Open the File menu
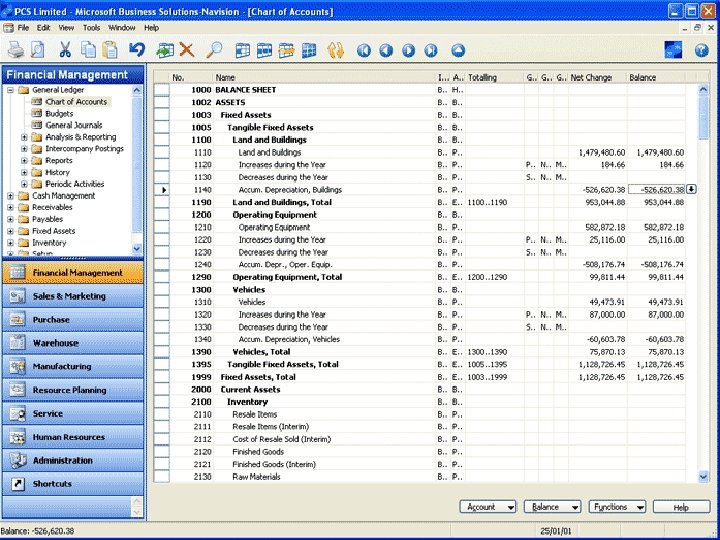Screen dimensions: 720x540 click(23, 28)
